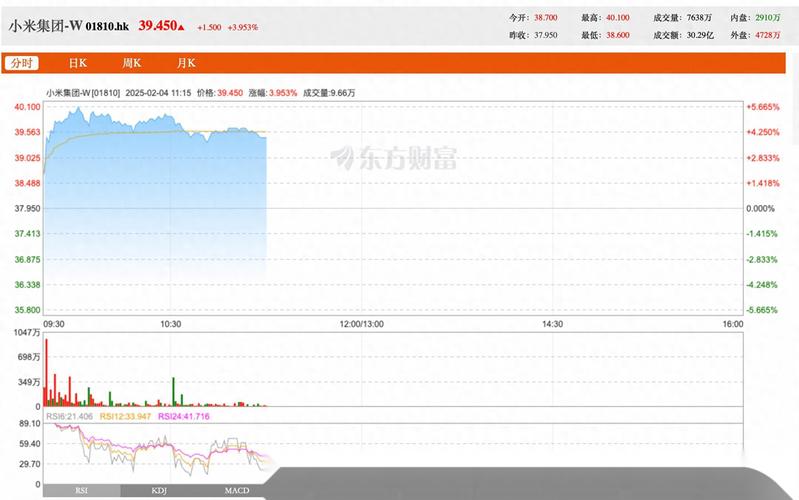This screenshot has height=500, width=799.
Task: Click the +1.500 price change value
Action: [209, 28]
